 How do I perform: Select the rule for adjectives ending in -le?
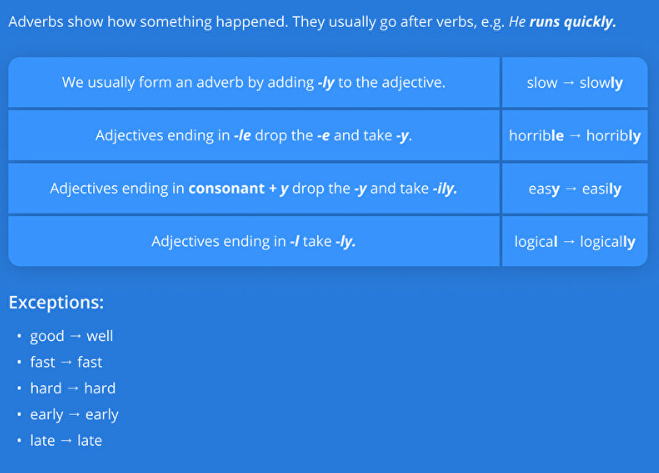[254, 135]
